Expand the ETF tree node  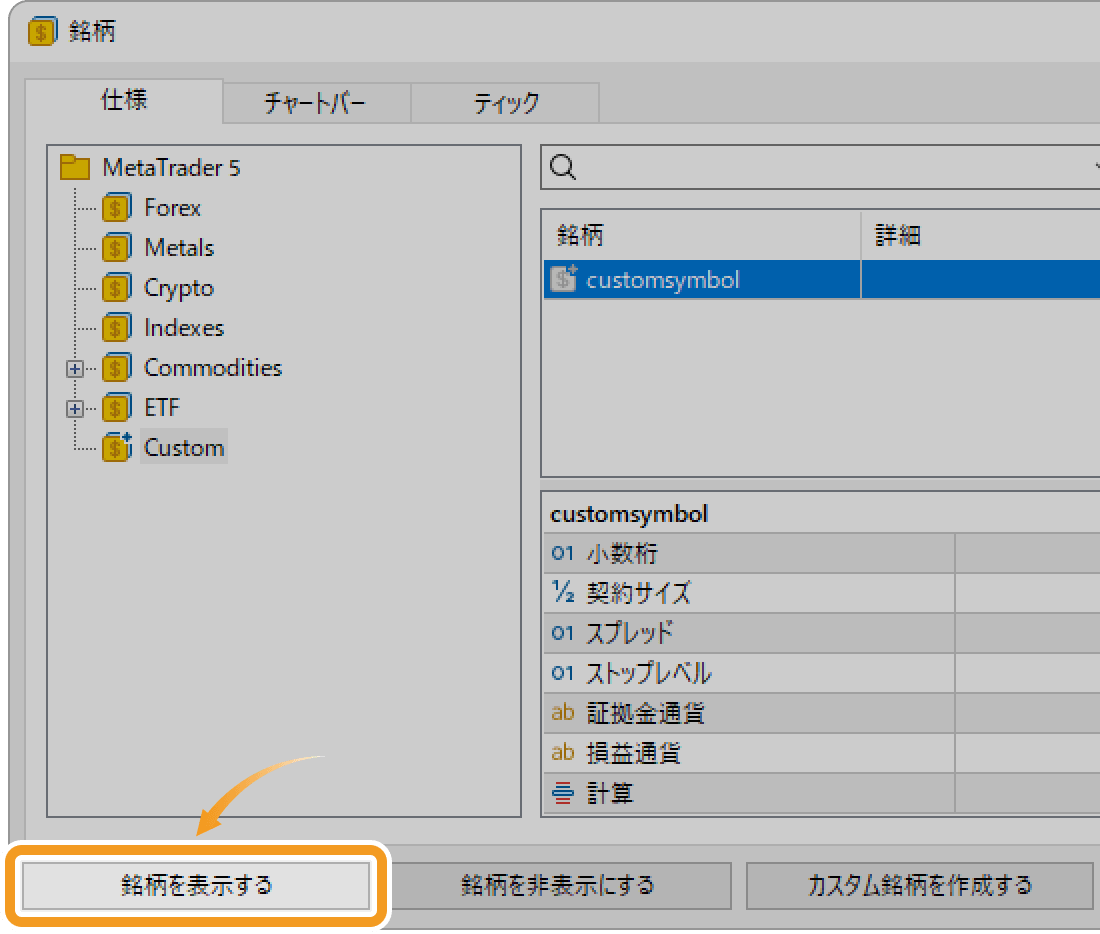(x=75, y=408)
